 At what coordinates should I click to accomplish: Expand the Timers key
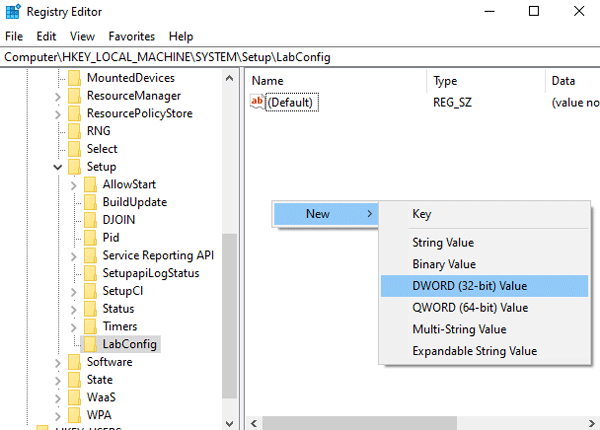(73, 327)
